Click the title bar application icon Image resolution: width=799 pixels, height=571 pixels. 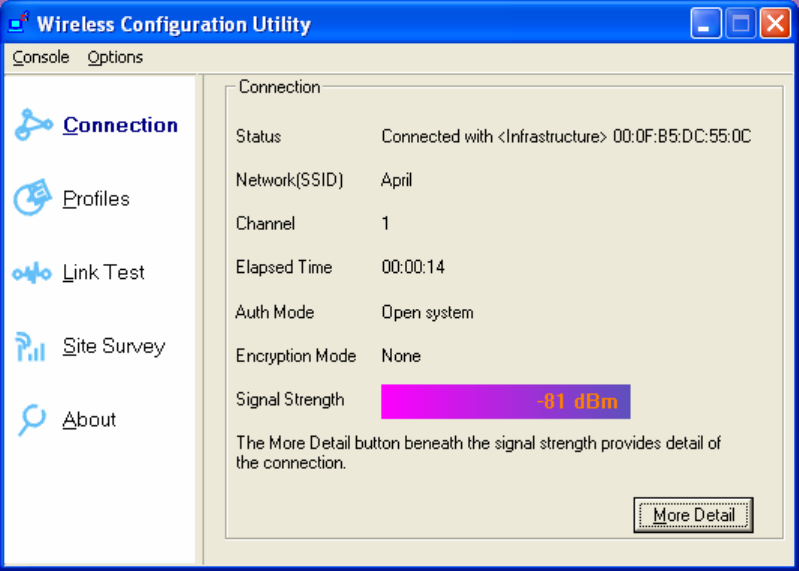pos(19,23)
